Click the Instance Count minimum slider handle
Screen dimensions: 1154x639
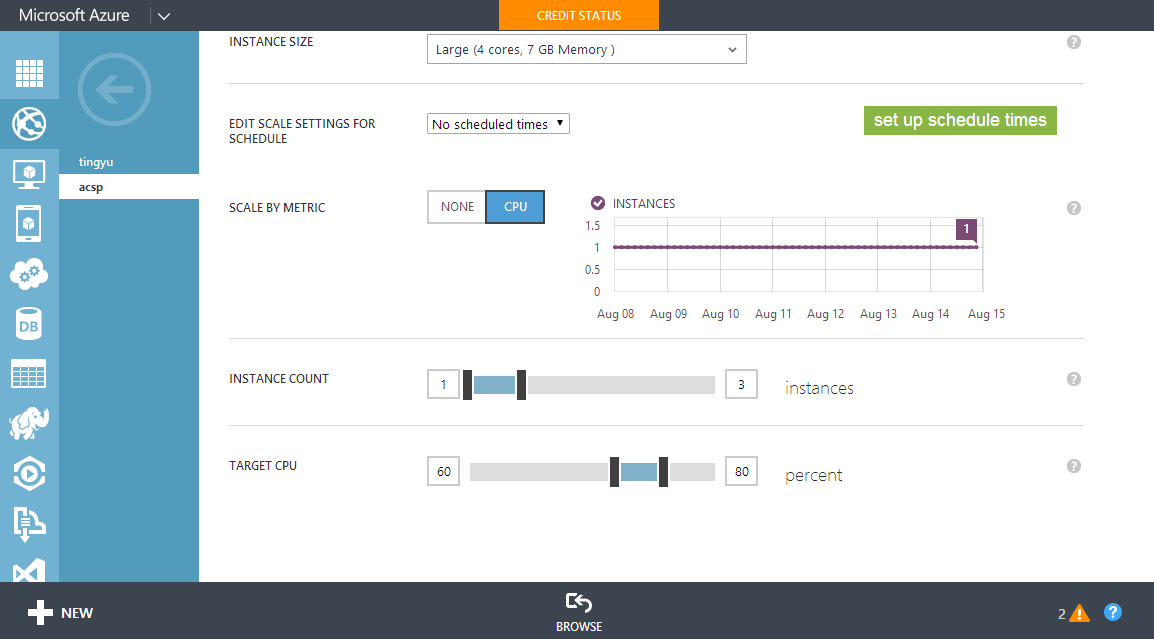pos(467,385)
